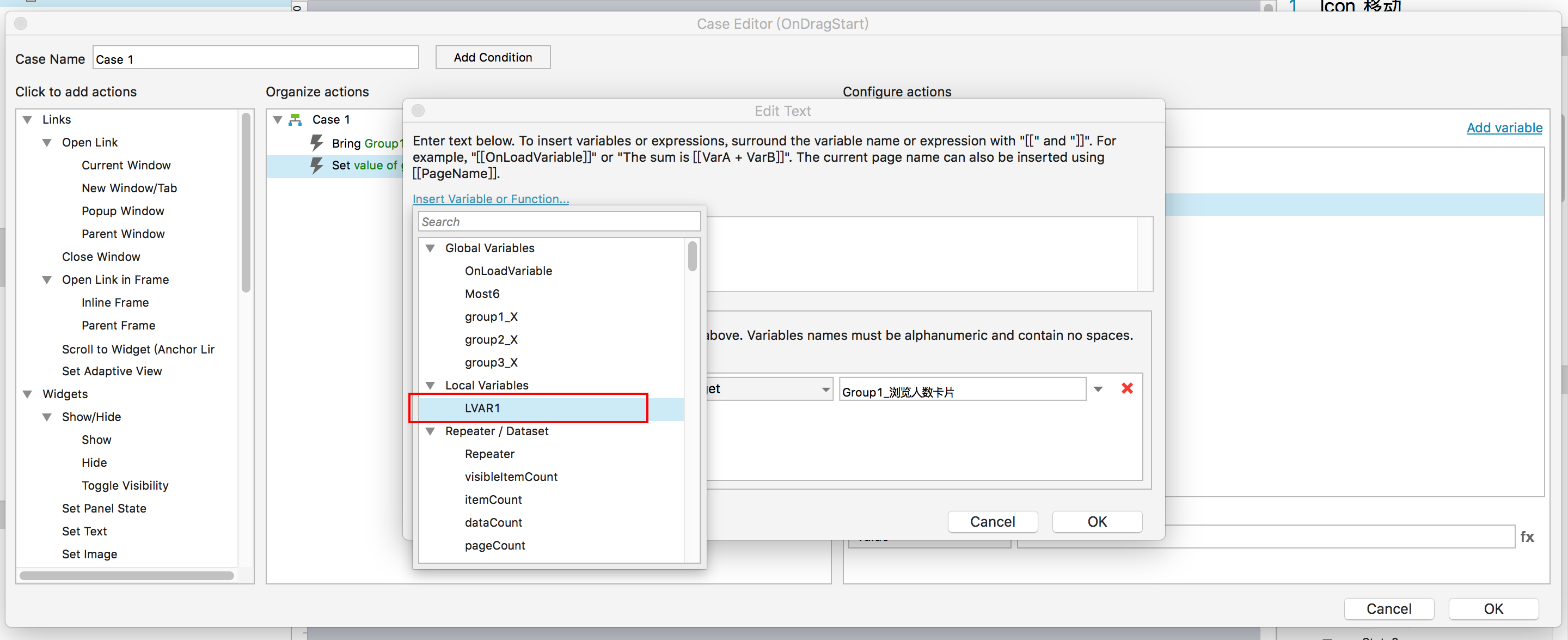The image size is (1568, 640).
Task: Click lightning icon next to Bring Group1
Action: 316,143
